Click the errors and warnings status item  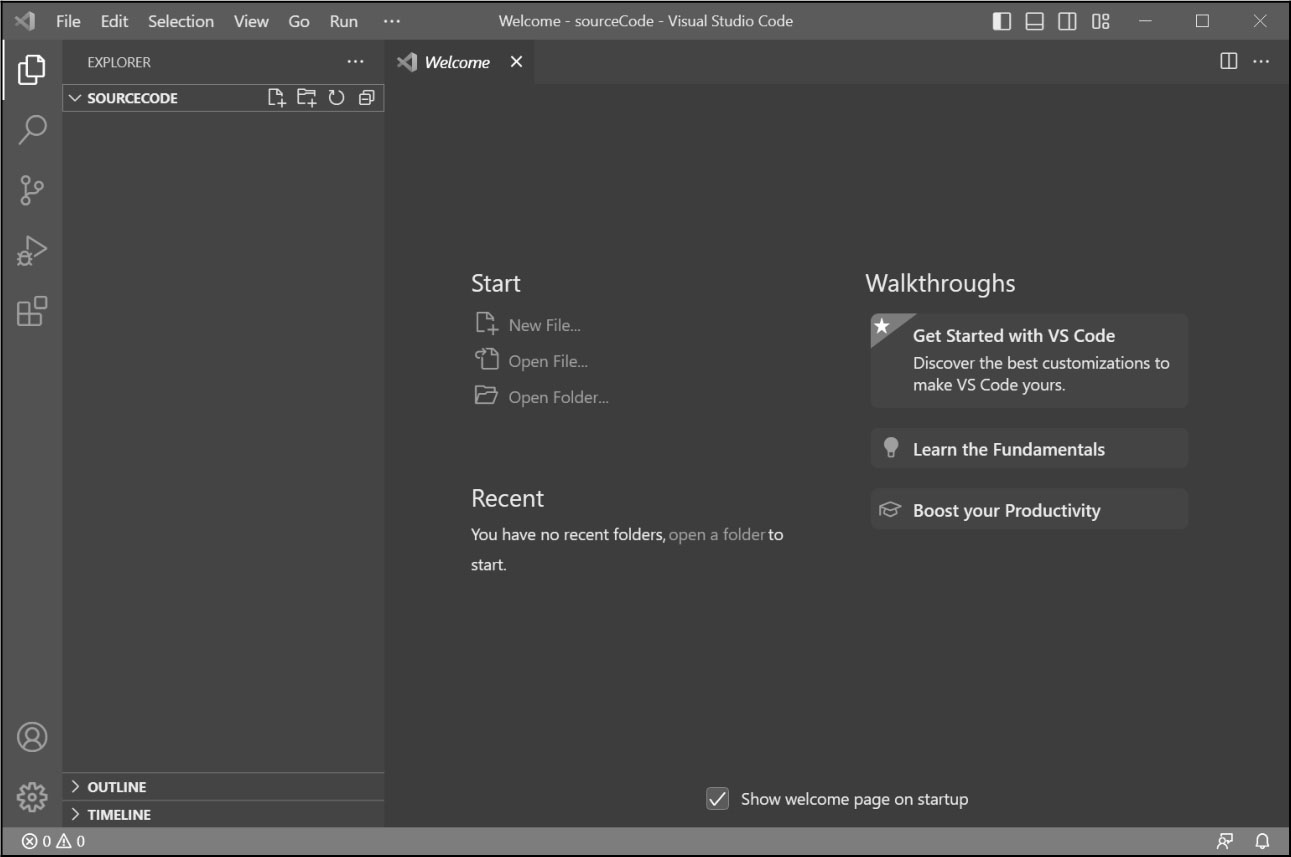coord(54,841)
